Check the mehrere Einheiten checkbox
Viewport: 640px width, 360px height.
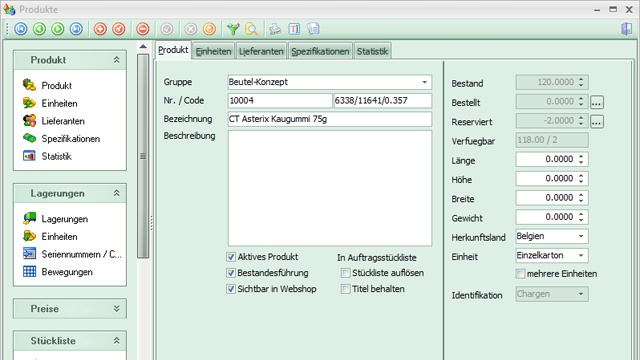(x=520, y=273)
